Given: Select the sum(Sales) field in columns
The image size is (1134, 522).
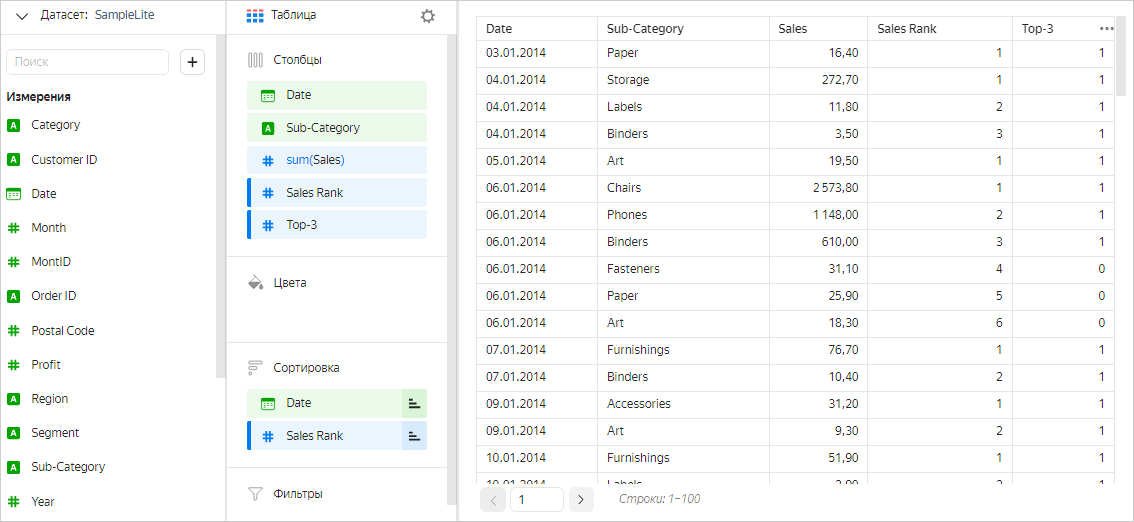Looking at the screenshot, I should 337,160.
